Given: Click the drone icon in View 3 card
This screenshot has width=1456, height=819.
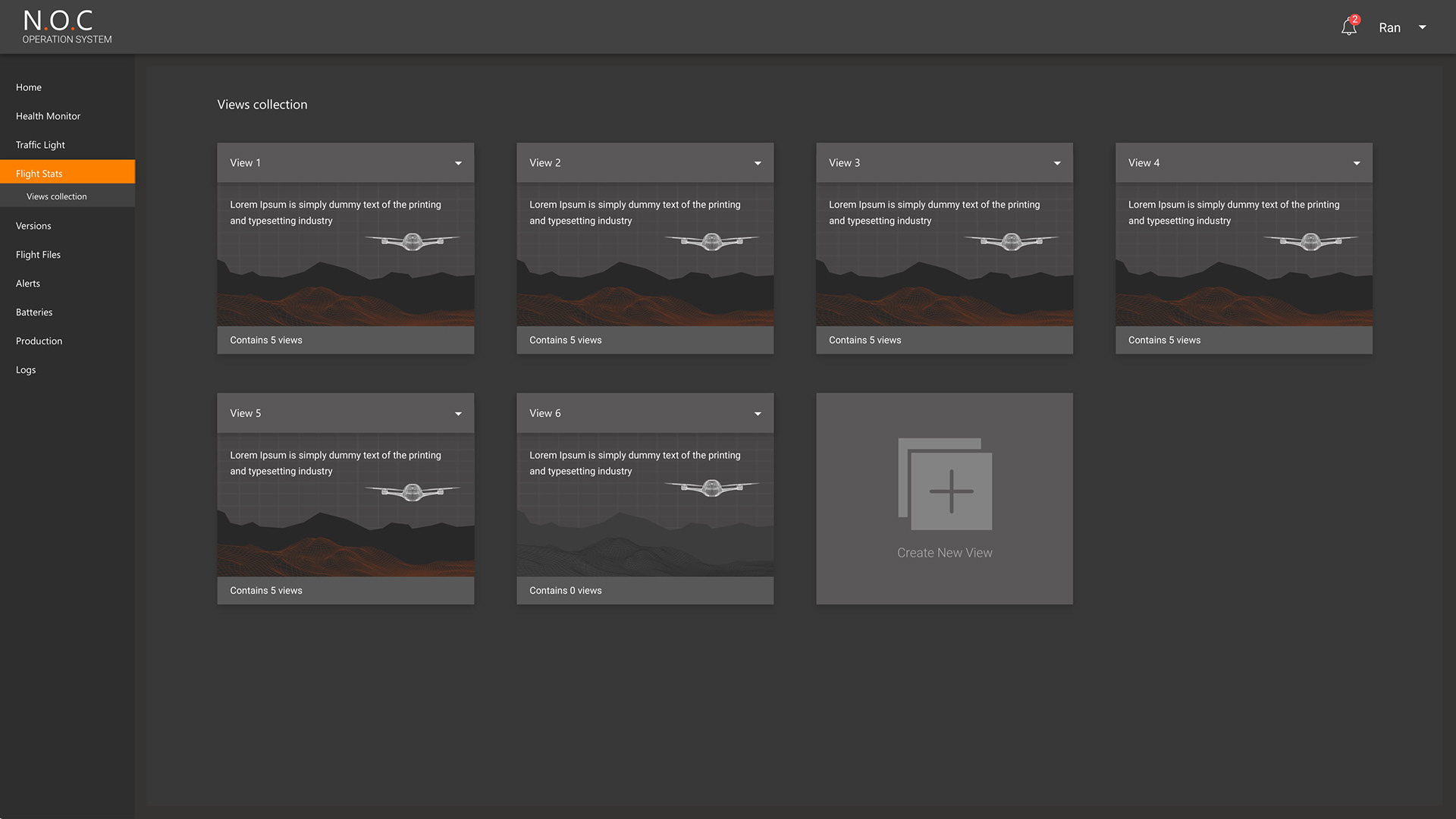Looking at the screenshot, I should click(1012, 241).
